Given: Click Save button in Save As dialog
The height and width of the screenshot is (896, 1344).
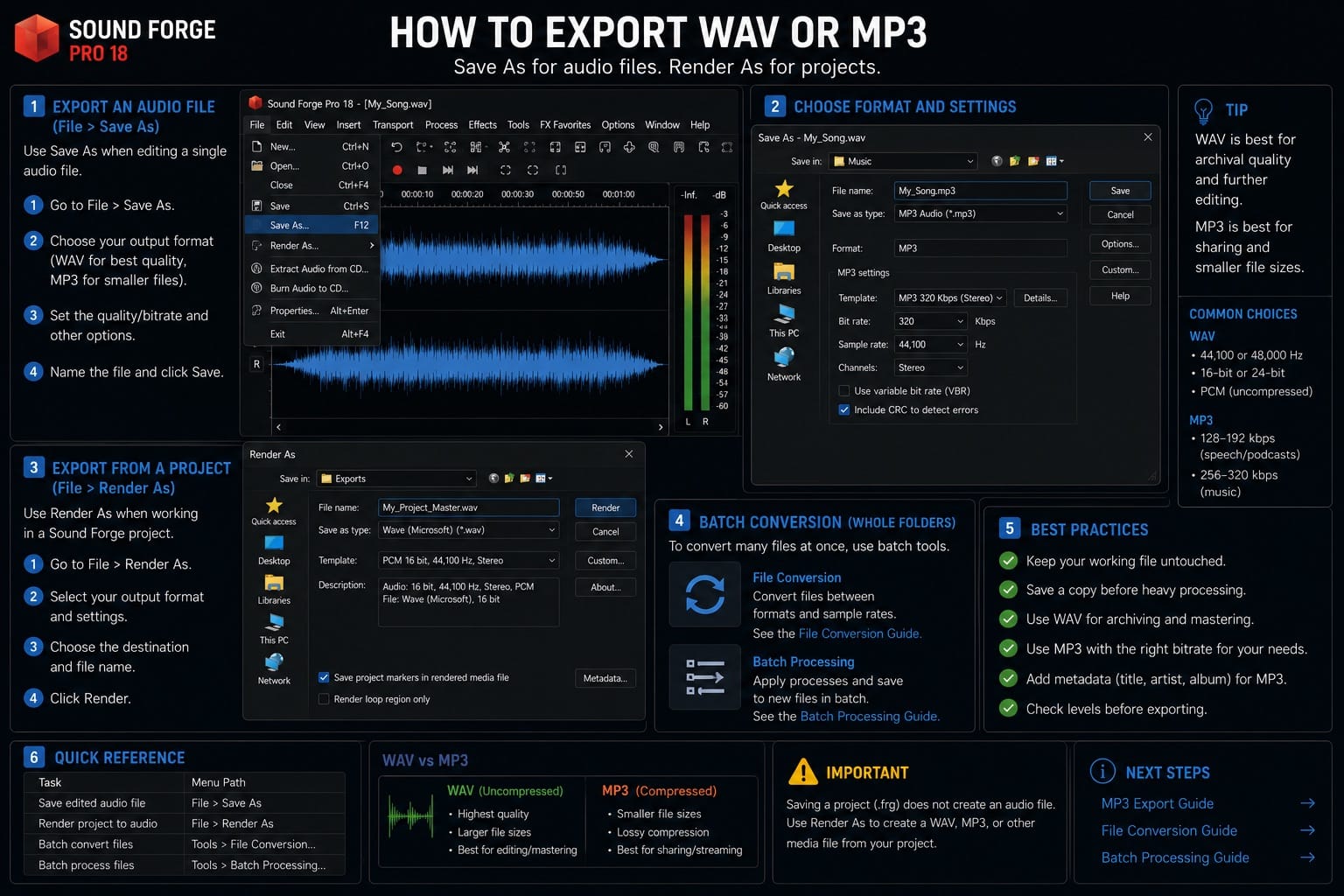Looking at the screenshot, I should (x=1120, y=191).
